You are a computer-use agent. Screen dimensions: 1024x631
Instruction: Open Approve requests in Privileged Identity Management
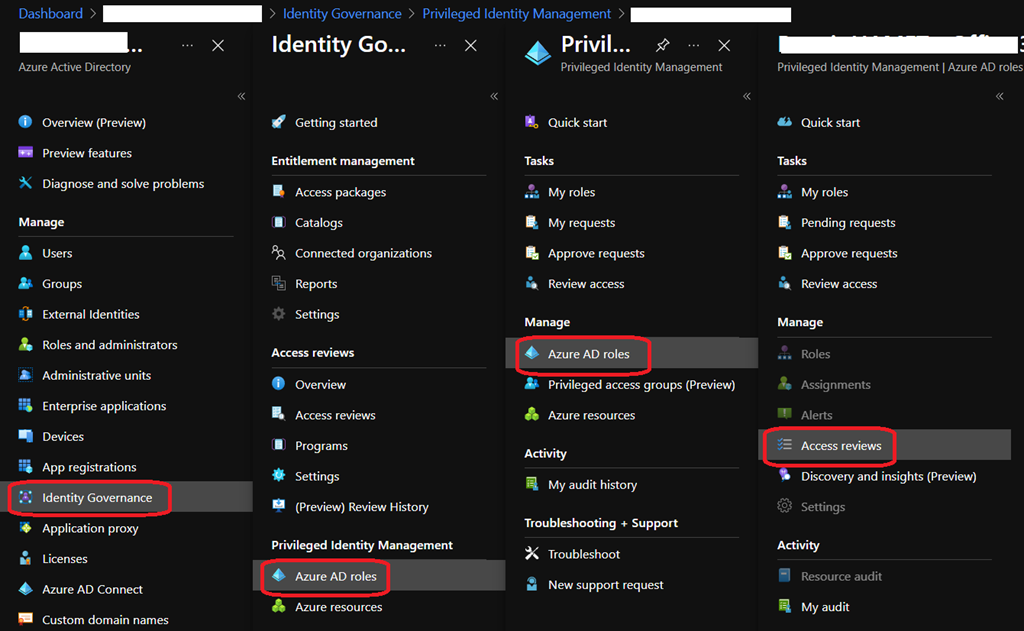click(596, 254)
